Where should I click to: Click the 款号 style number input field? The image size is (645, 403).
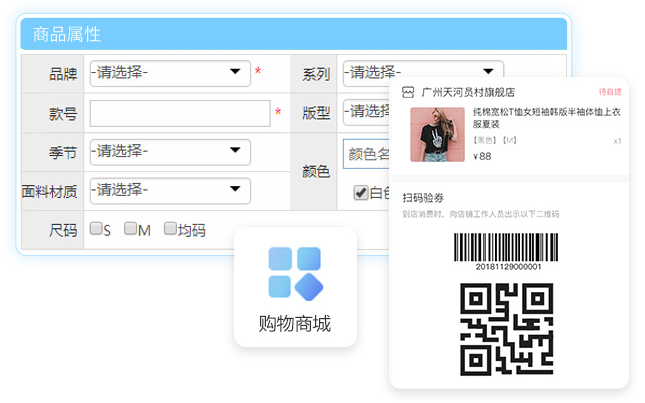[x=180, y=113]
